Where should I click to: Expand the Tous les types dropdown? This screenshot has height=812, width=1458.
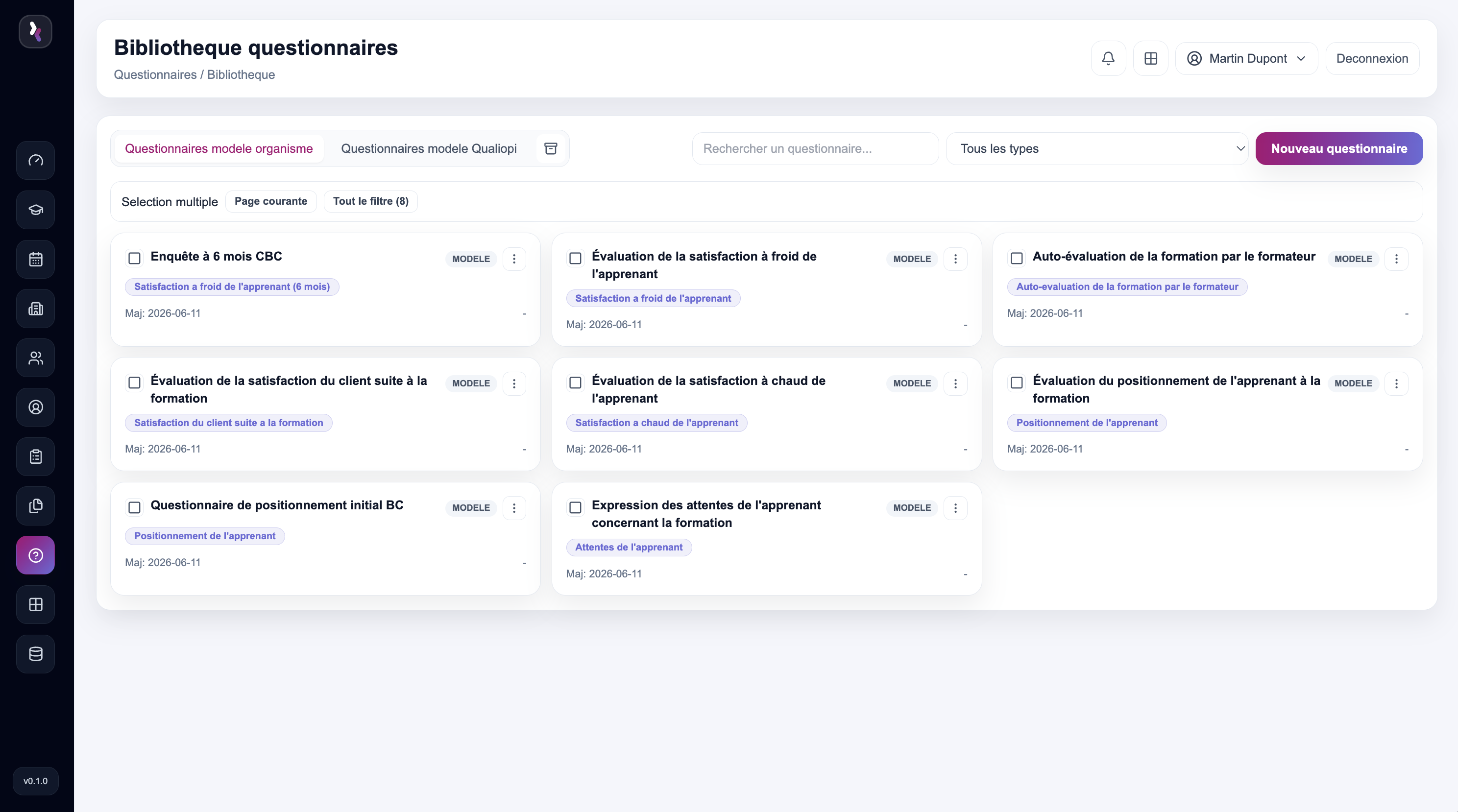click(1097, 148)
